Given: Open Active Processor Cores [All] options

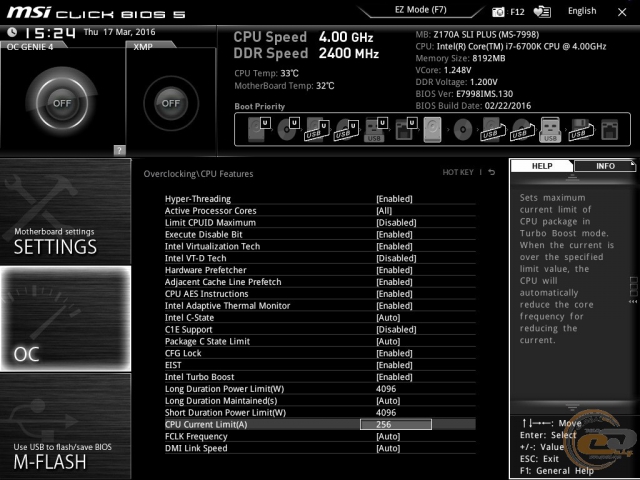Looking at the screenshot, I should coord(384,211).
